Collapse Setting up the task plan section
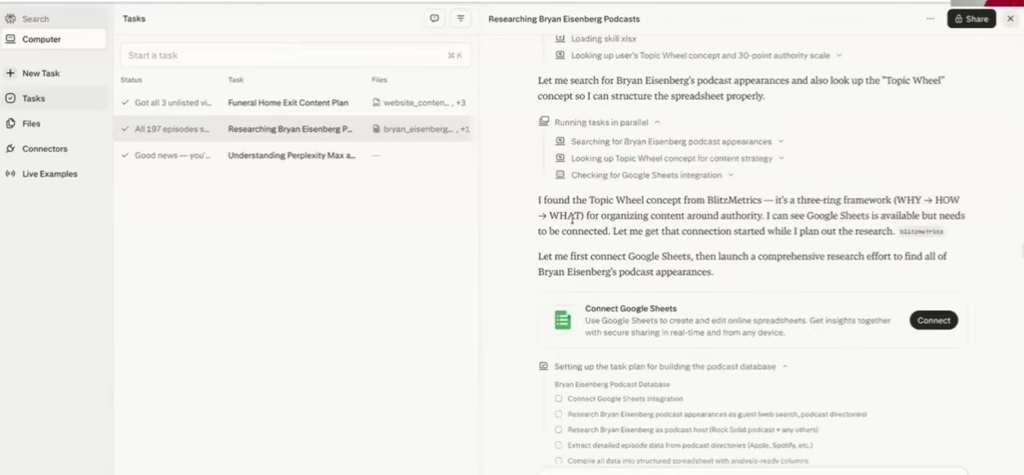 tap(784, 366)
